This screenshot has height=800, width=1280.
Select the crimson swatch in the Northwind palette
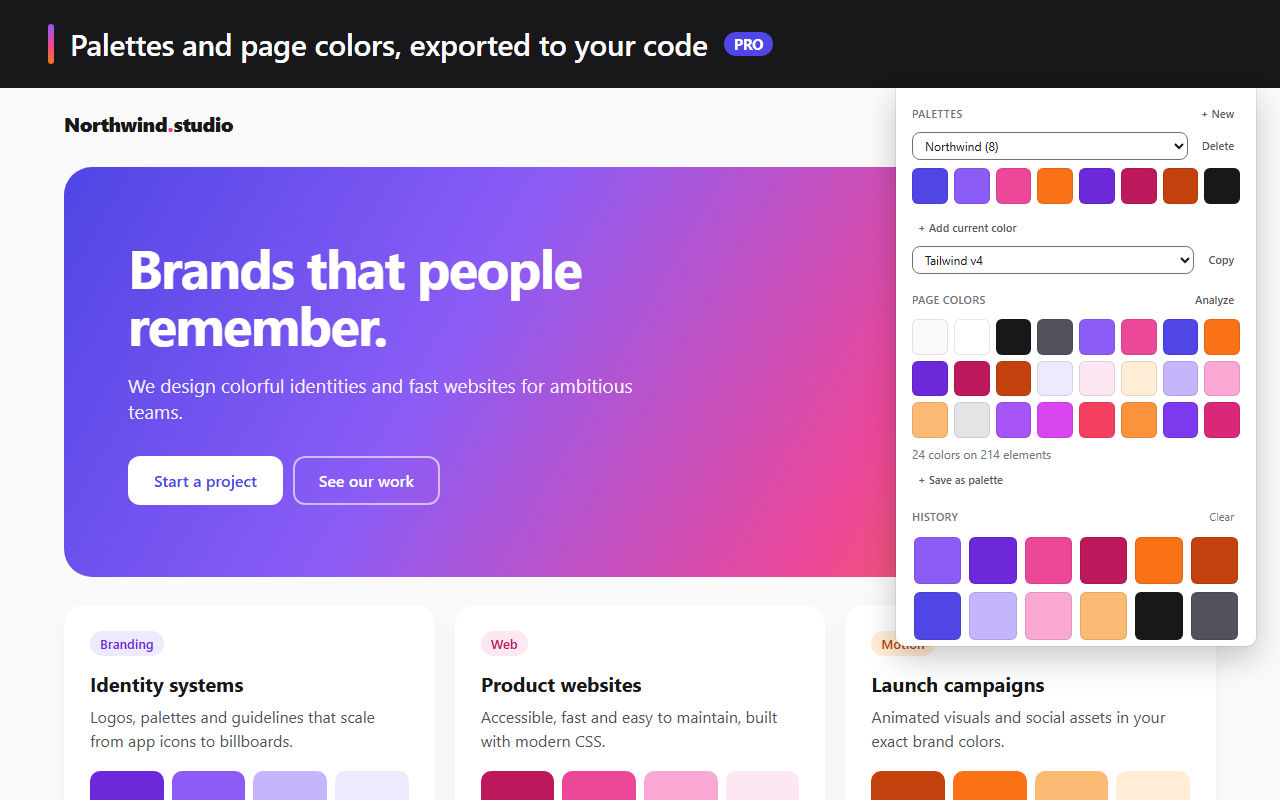[x=1138, y=186]
